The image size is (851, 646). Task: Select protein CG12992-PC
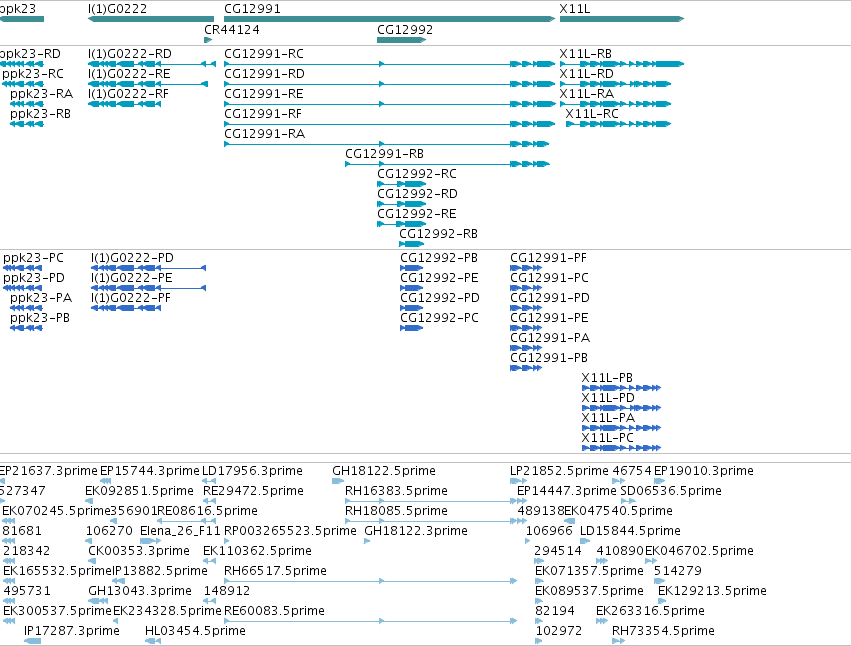click(x=411, y=328)
